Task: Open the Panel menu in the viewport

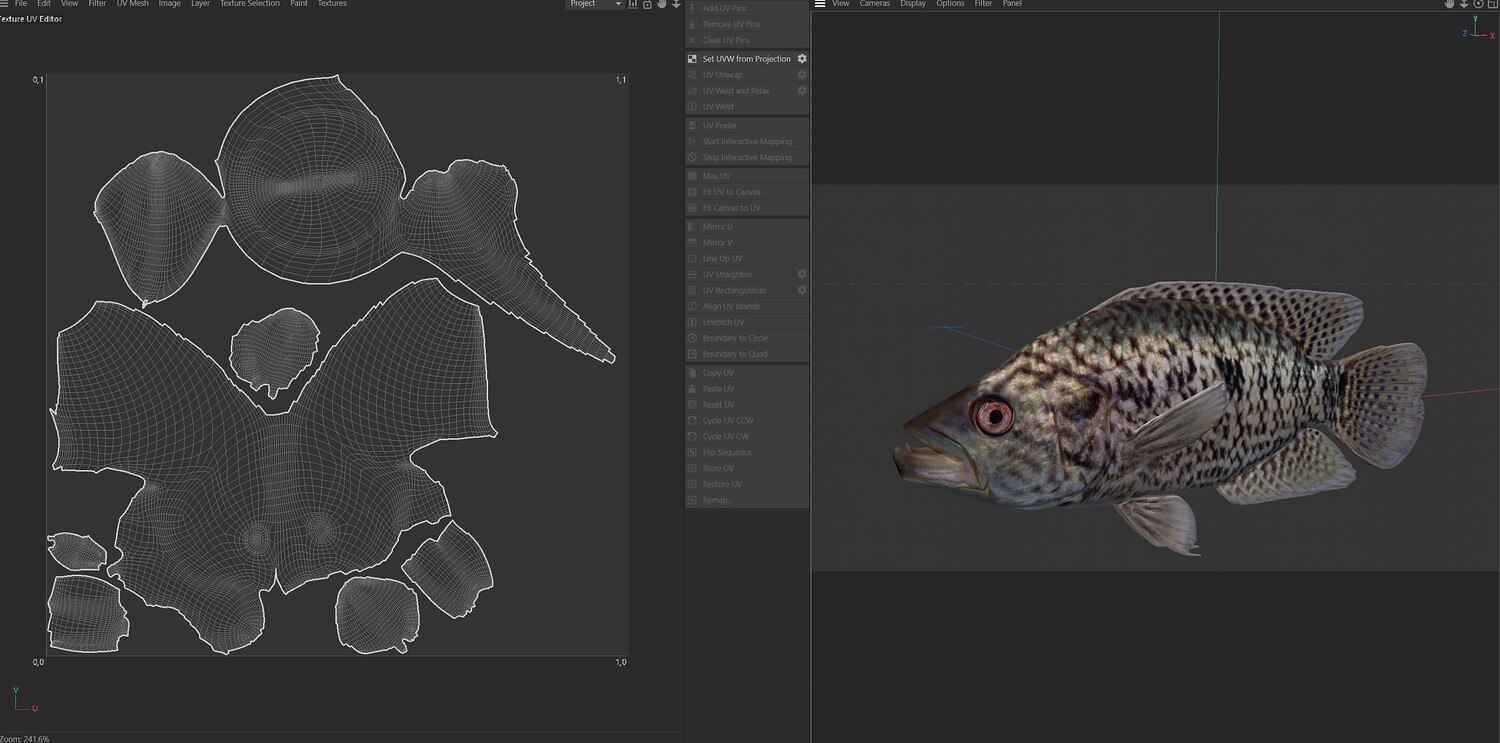Action: [1012, 4]
